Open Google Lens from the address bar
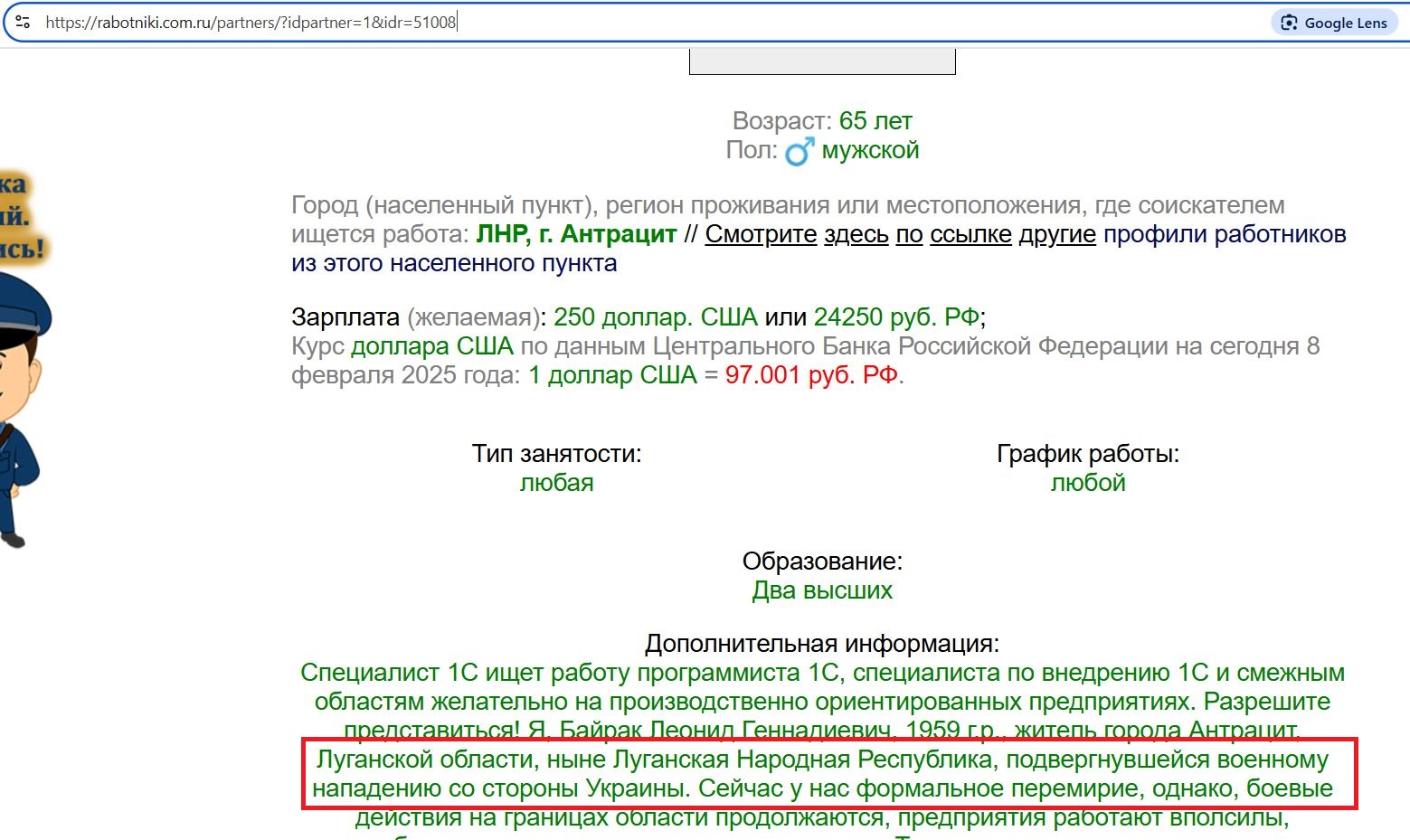This screenshot has width=1410, height=840. pyautogui.click(x=1334, y=23)
